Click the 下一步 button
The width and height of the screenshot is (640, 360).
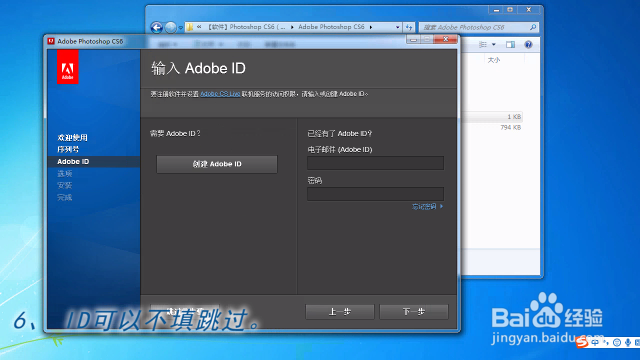pos(414,312)
